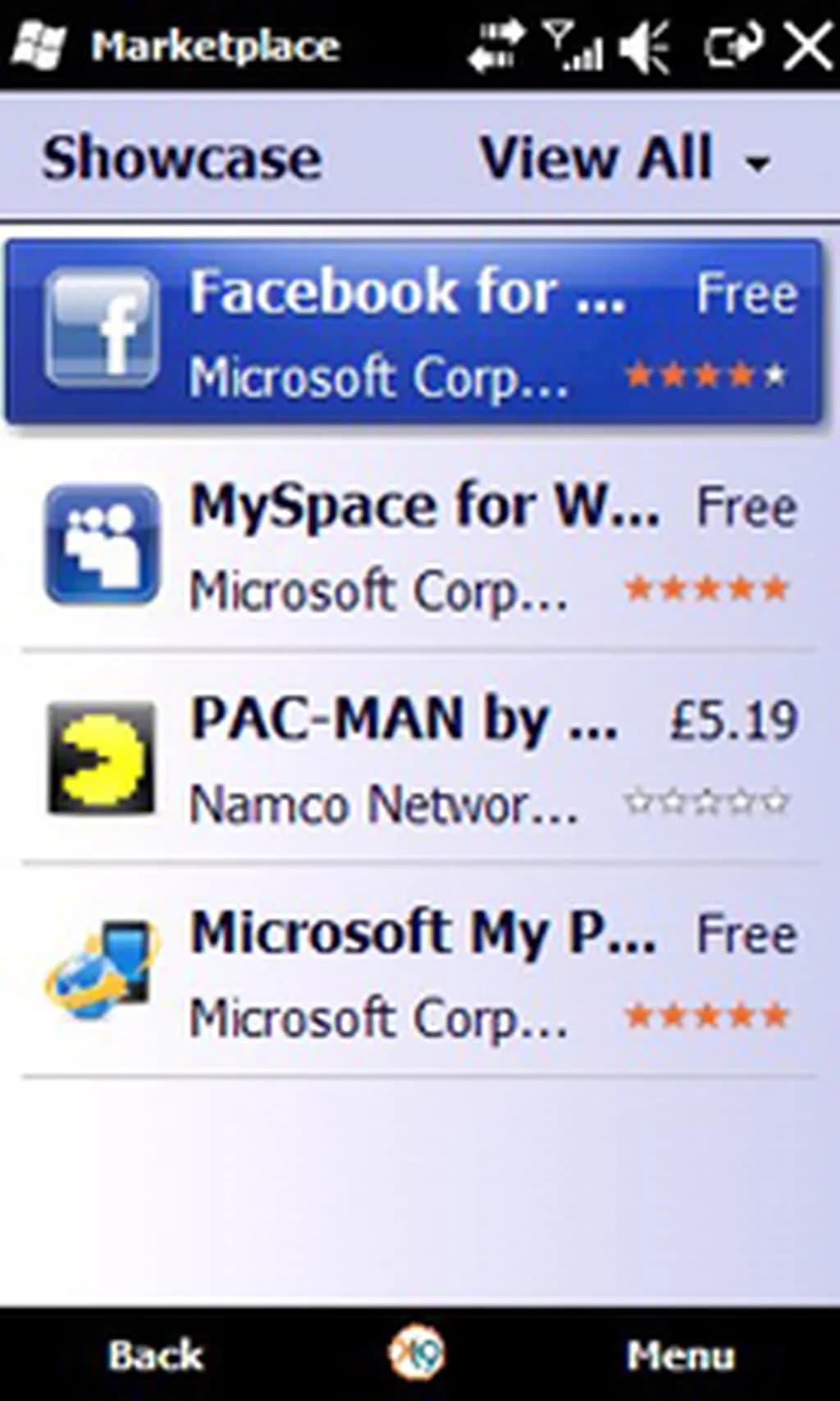Tap the screen rotation status icon
The width and height of the screenshot is (840, 1401).
[733, 44]
